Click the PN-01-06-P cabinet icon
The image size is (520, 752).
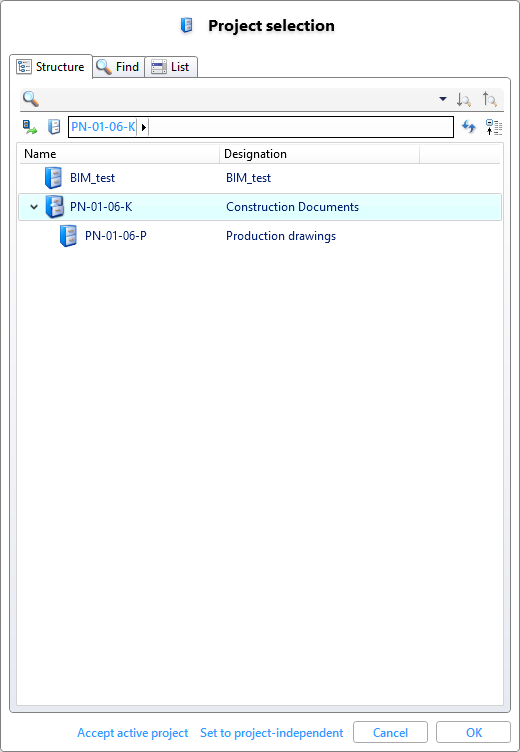pos(68,236)
